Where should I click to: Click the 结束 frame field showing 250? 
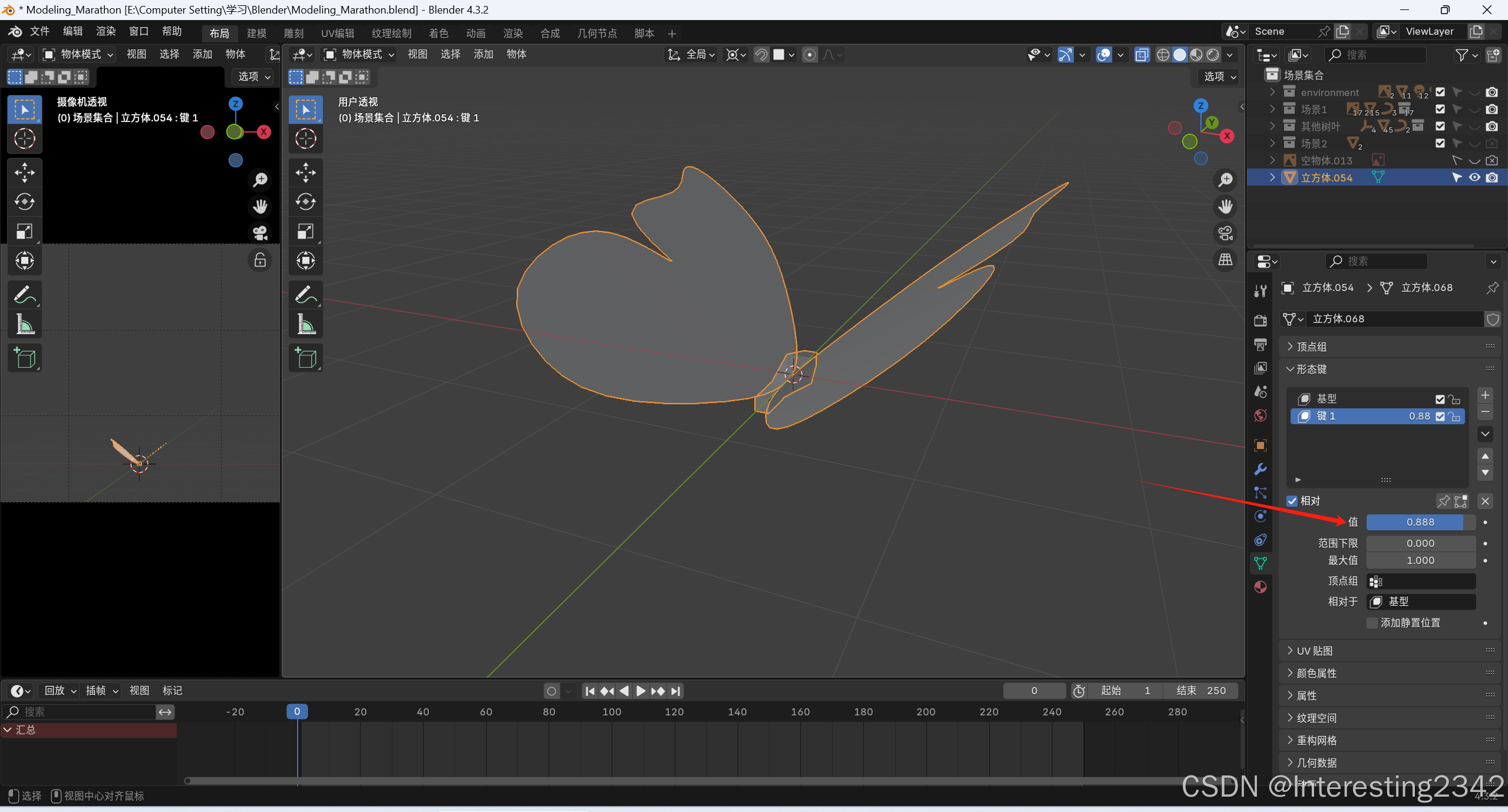pyautogui.click(x=1201, y=691)
